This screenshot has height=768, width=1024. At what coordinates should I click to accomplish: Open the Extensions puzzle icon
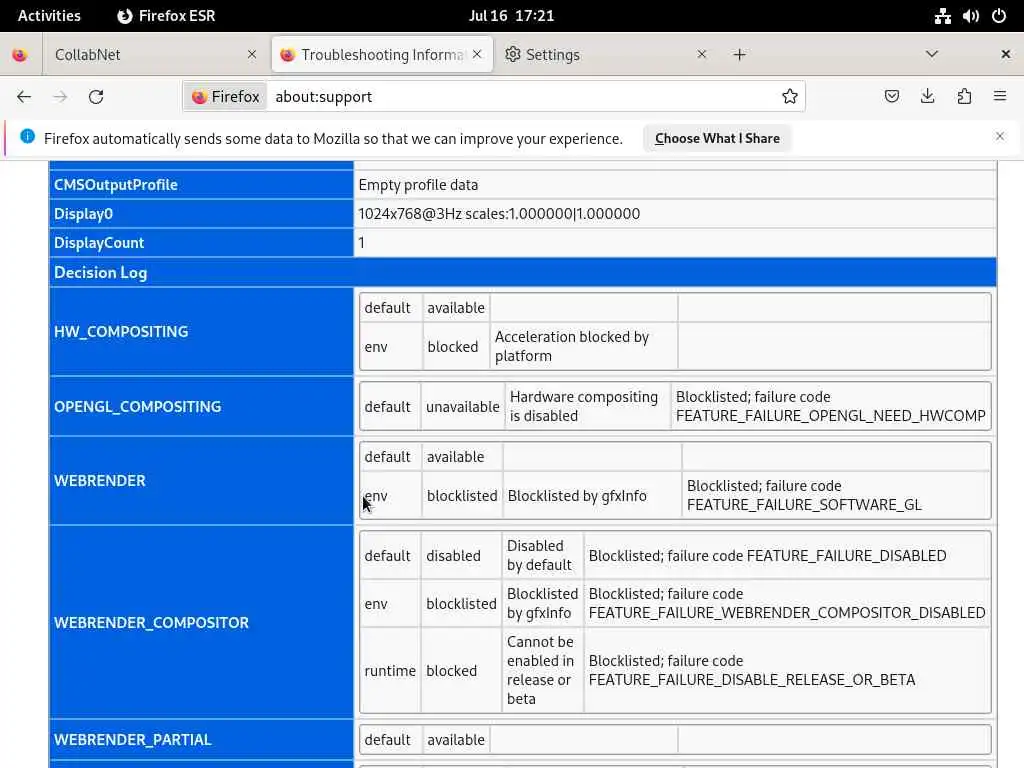click(964, 97)
